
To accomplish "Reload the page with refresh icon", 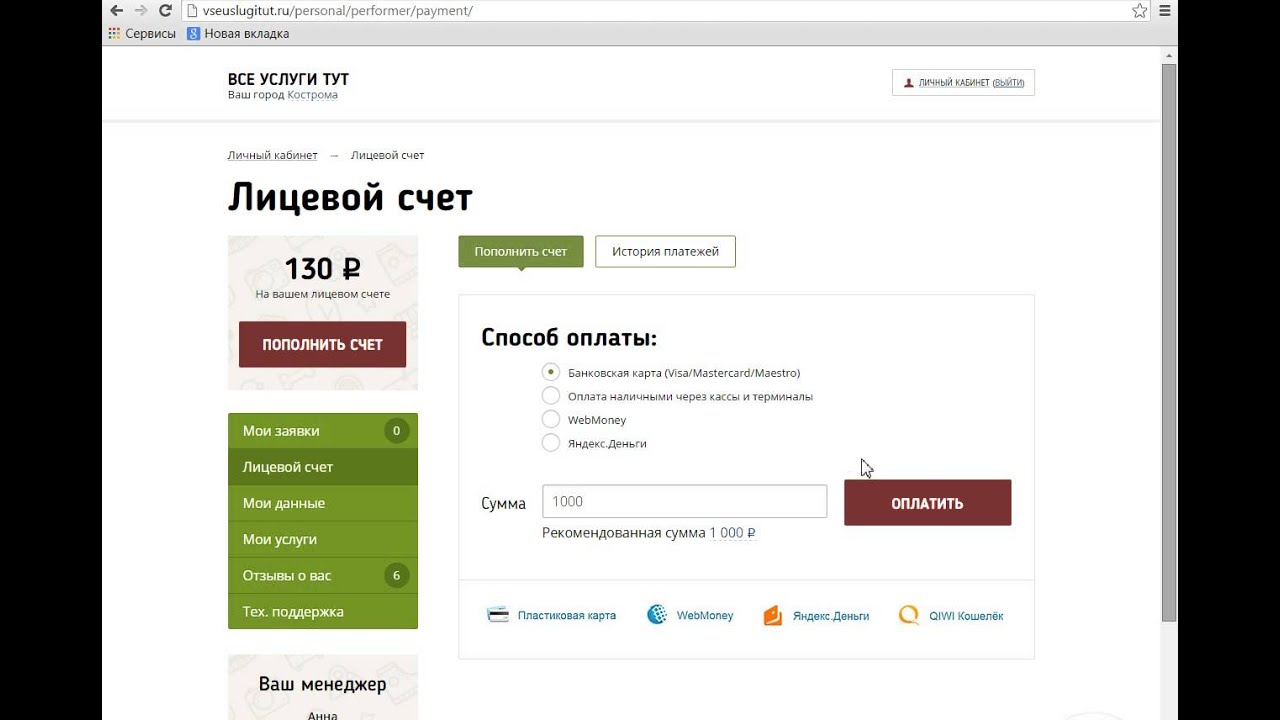I will coord(166,11).
